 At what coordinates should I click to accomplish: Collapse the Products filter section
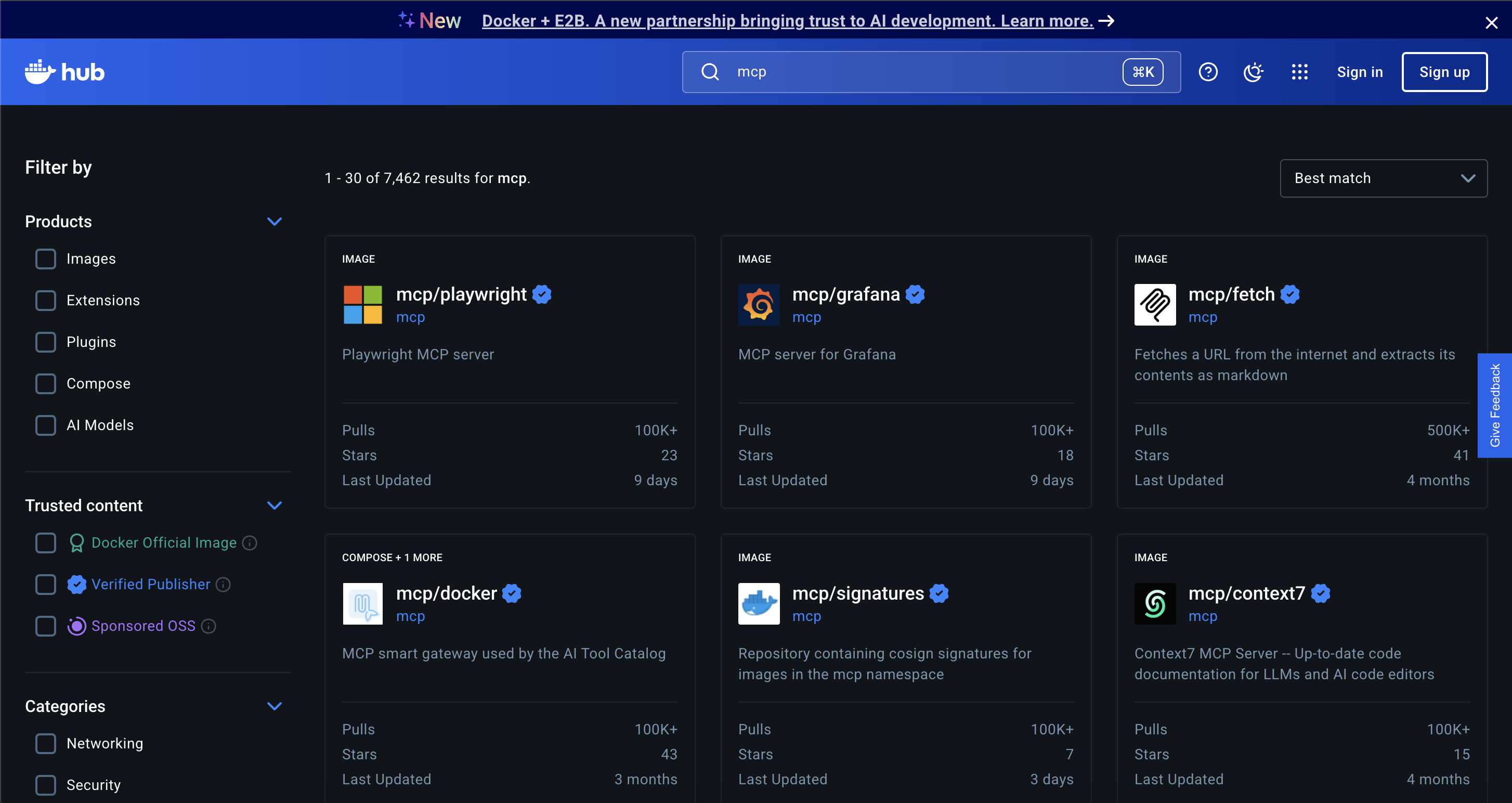point(275,222)
